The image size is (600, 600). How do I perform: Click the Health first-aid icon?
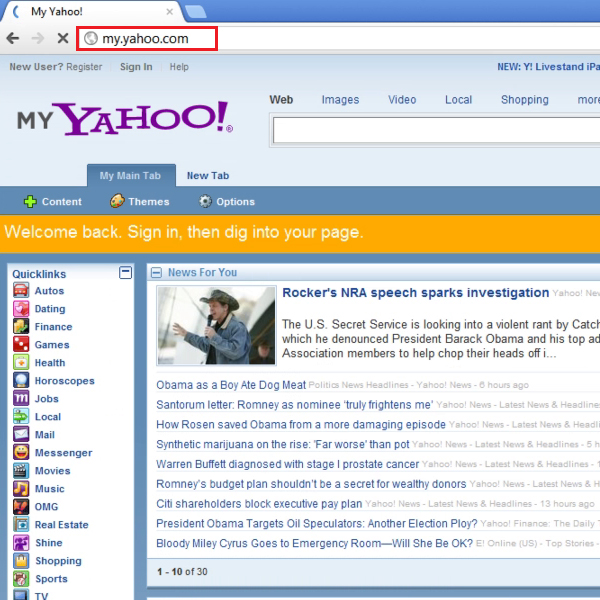pos(21,362)
